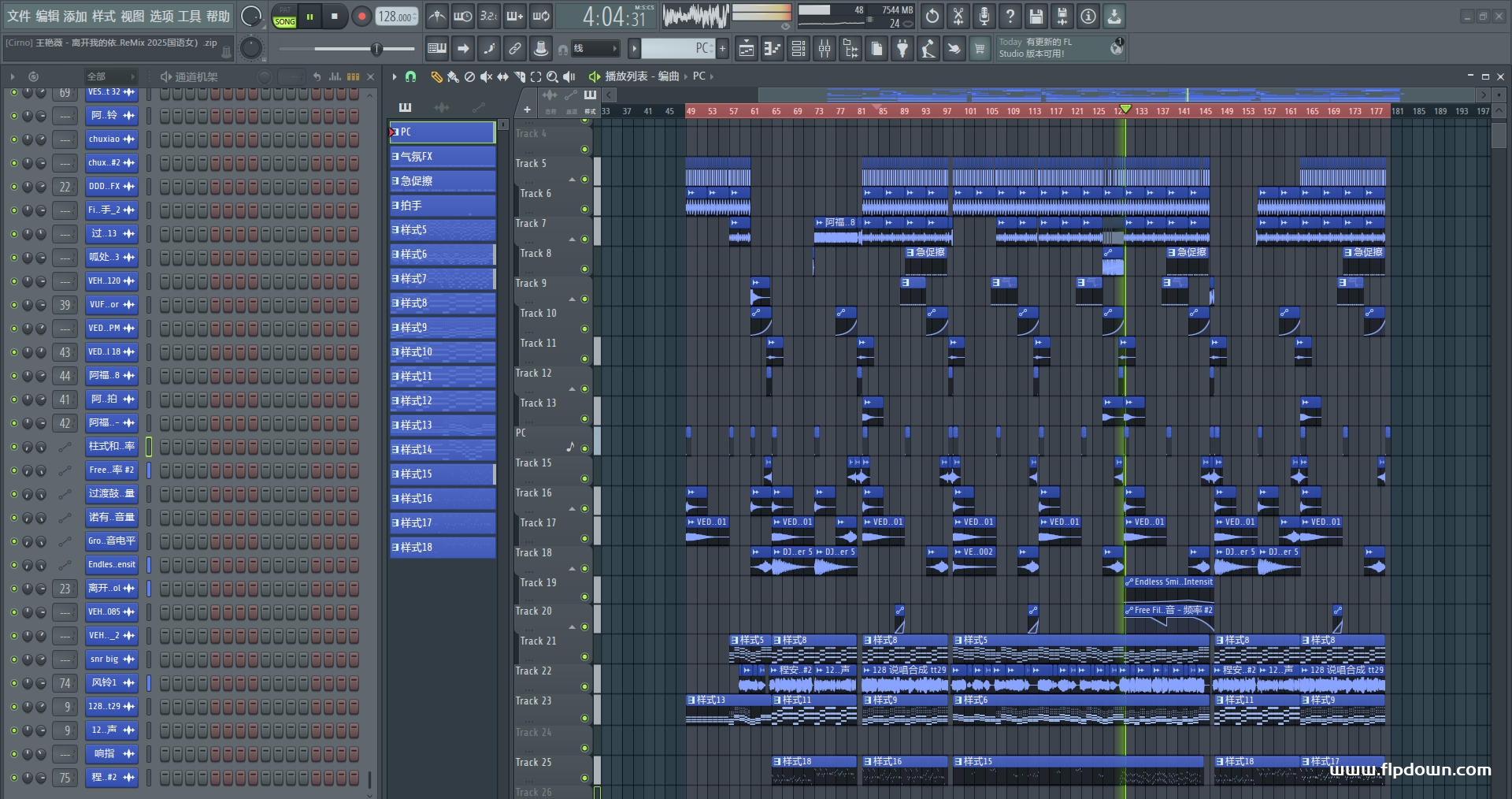Image resolution: width=1512 pixels, height=799 pixels.
Task: Toggle the overdub record icon
Action: [x=515, y=16]
